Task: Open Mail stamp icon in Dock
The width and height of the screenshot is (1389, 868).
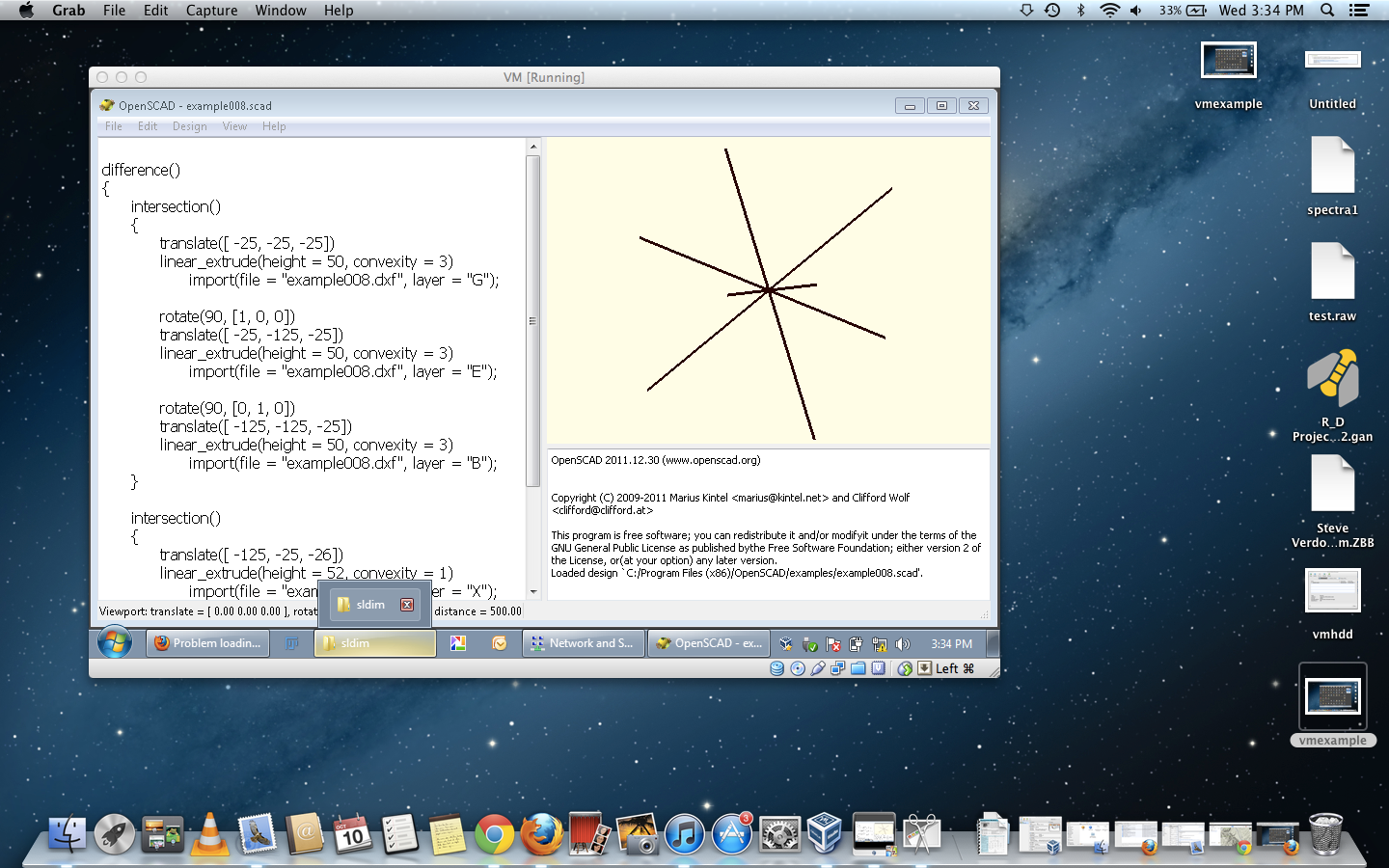Action: (x=258, y=834)
